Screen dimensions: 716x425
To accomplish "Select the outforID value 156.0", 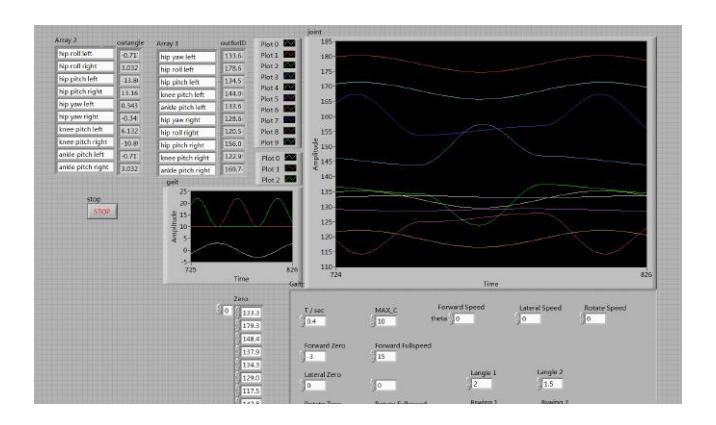I will click(x=233, y=144).
